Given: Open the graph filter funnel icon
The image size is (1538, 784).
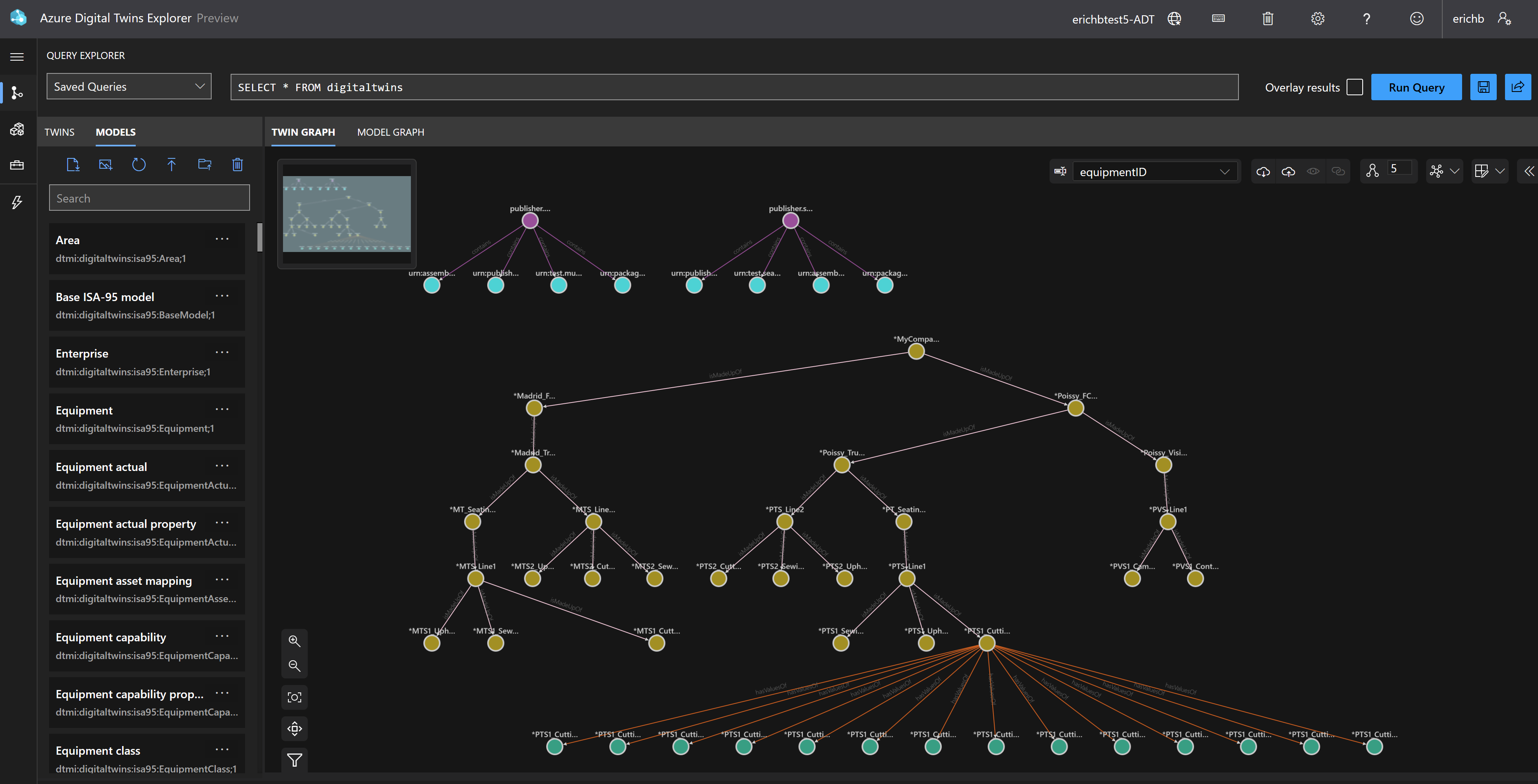Looking at the screenshot, I should [294, 760].
